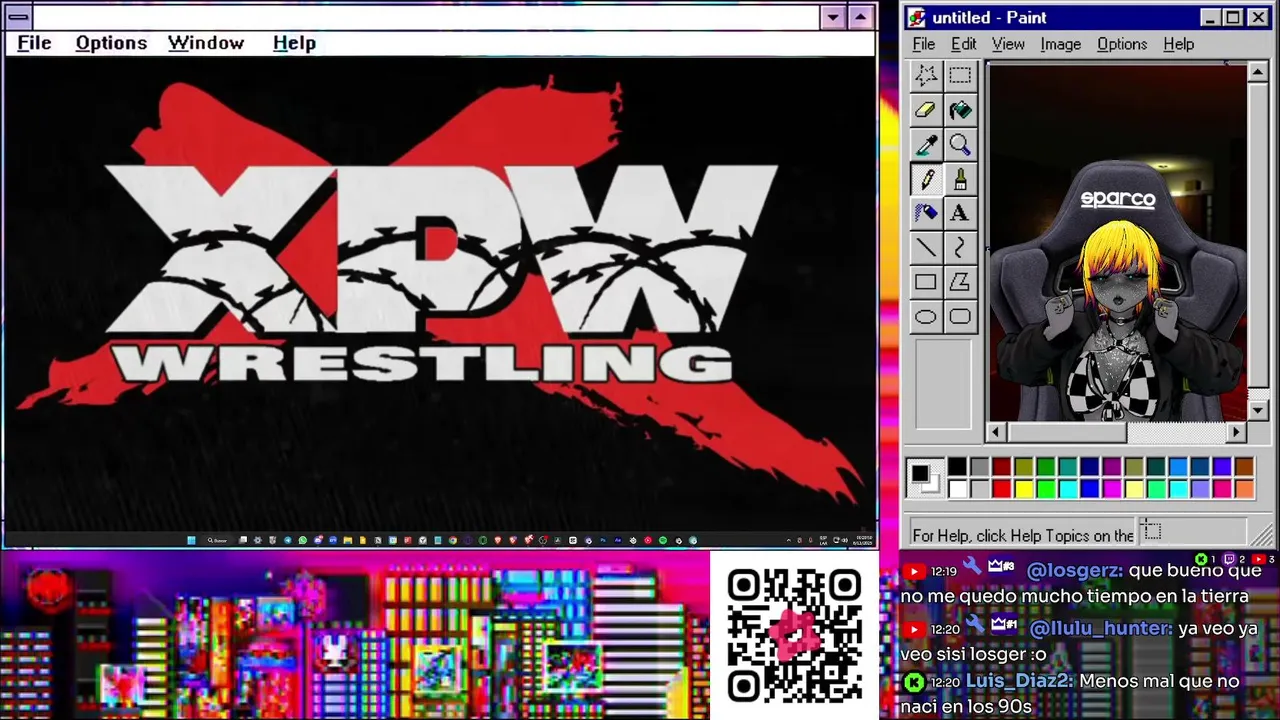Screen dimensions: 1280x720
Task: Choose the navy blue color swatch
Action: [1089, 467]
